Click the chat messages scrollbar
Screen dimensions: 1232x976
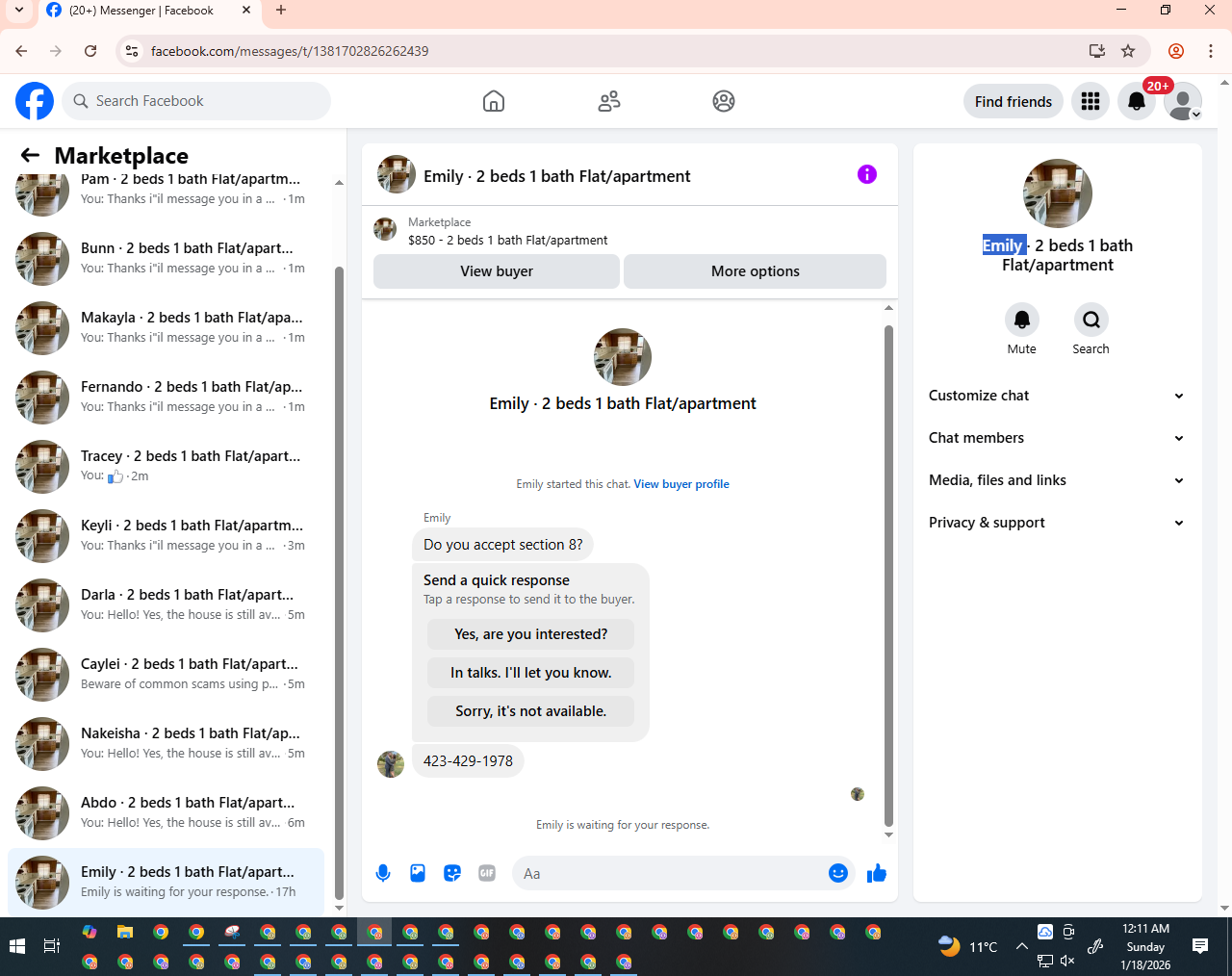(x=888, y=575)
